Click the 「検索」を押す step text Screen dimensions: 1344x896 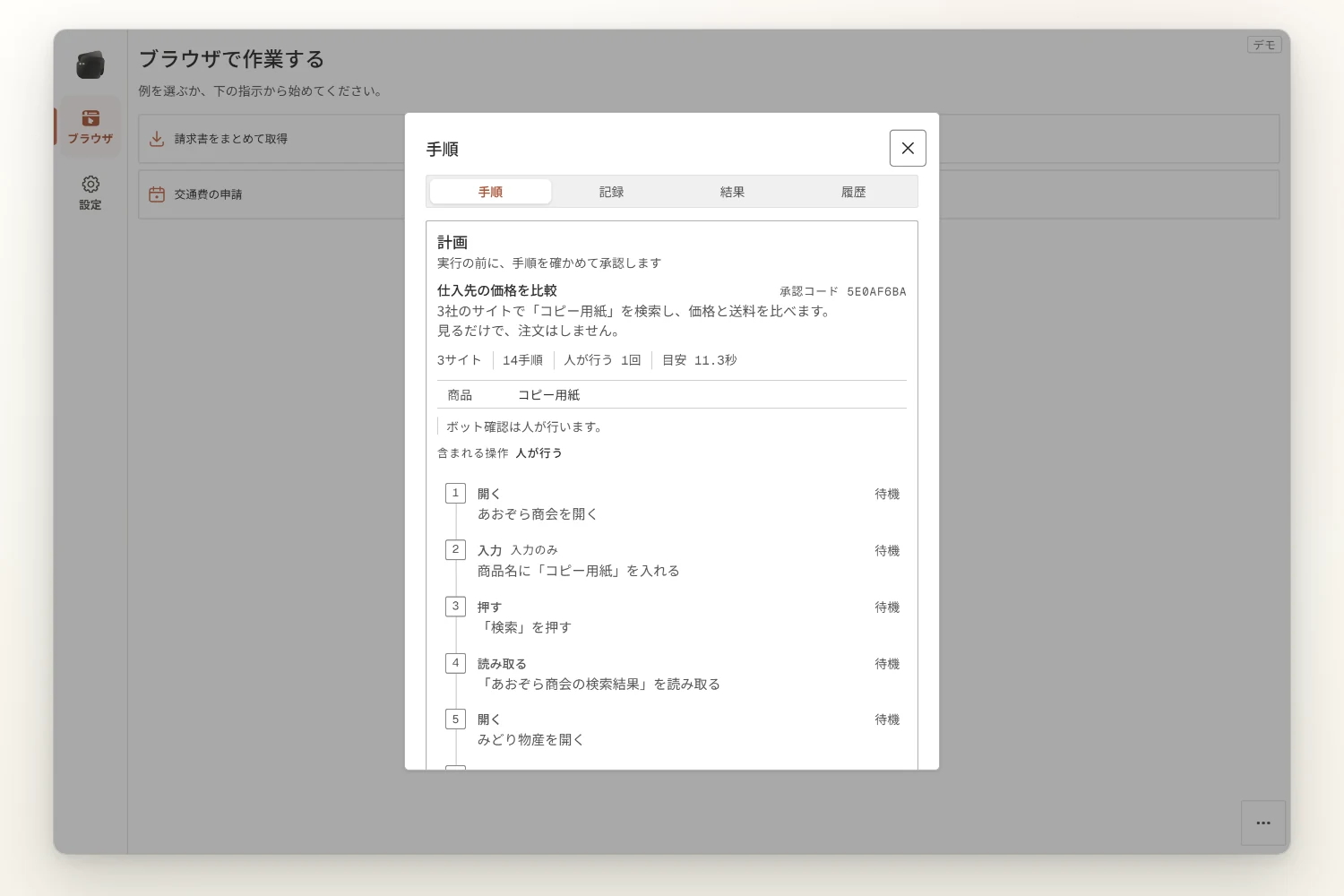(524, 627)
